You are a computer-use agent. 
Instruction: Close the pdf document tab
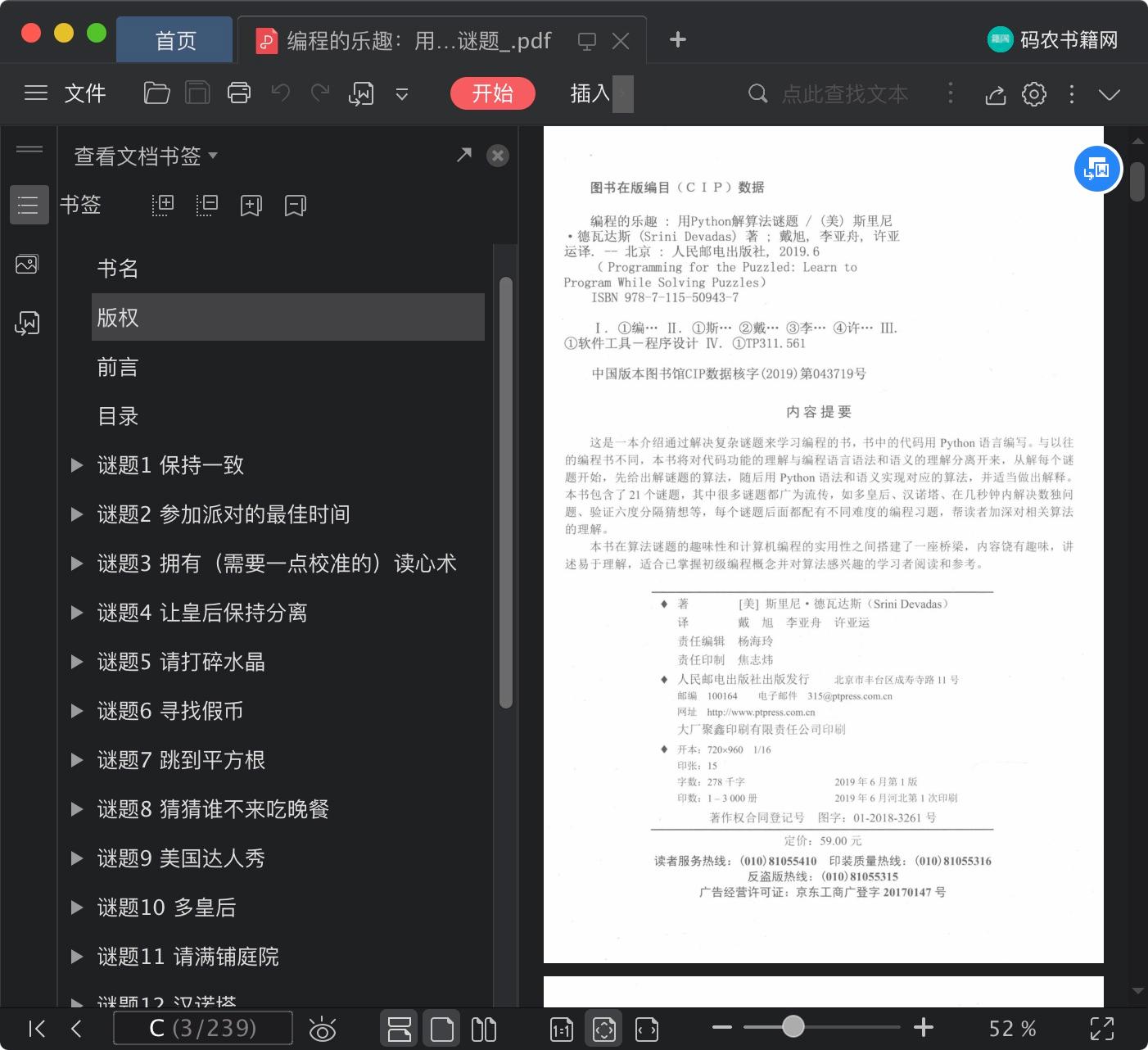click(621, 41)
